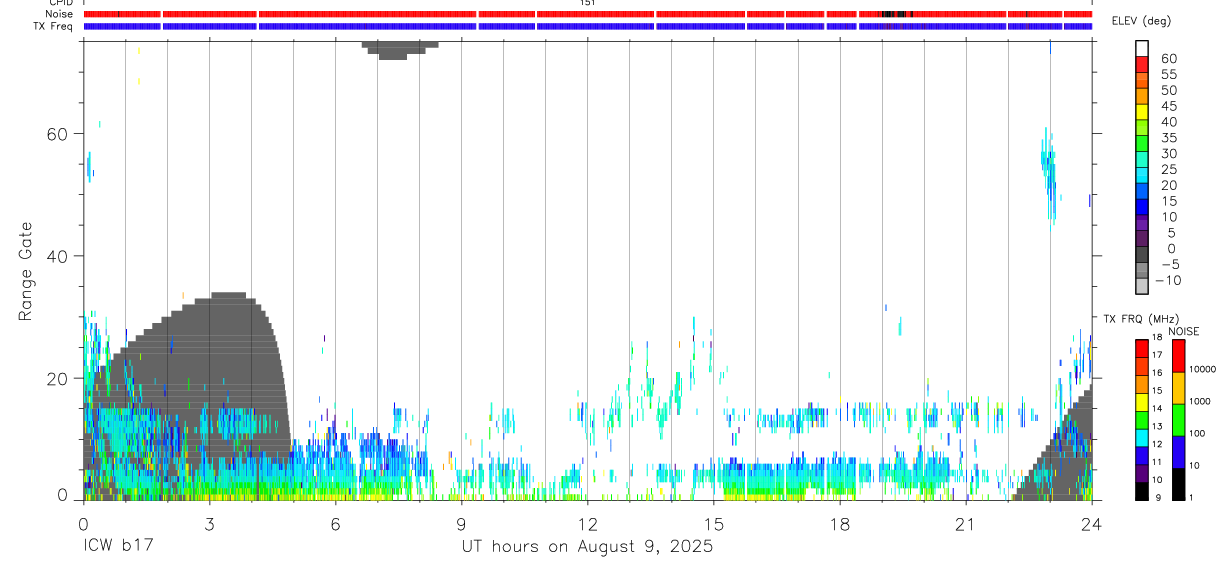The image size is (1228, 567).
Task: Select the red swatch beside ELEV value 60
Action: pos(1142,62)
